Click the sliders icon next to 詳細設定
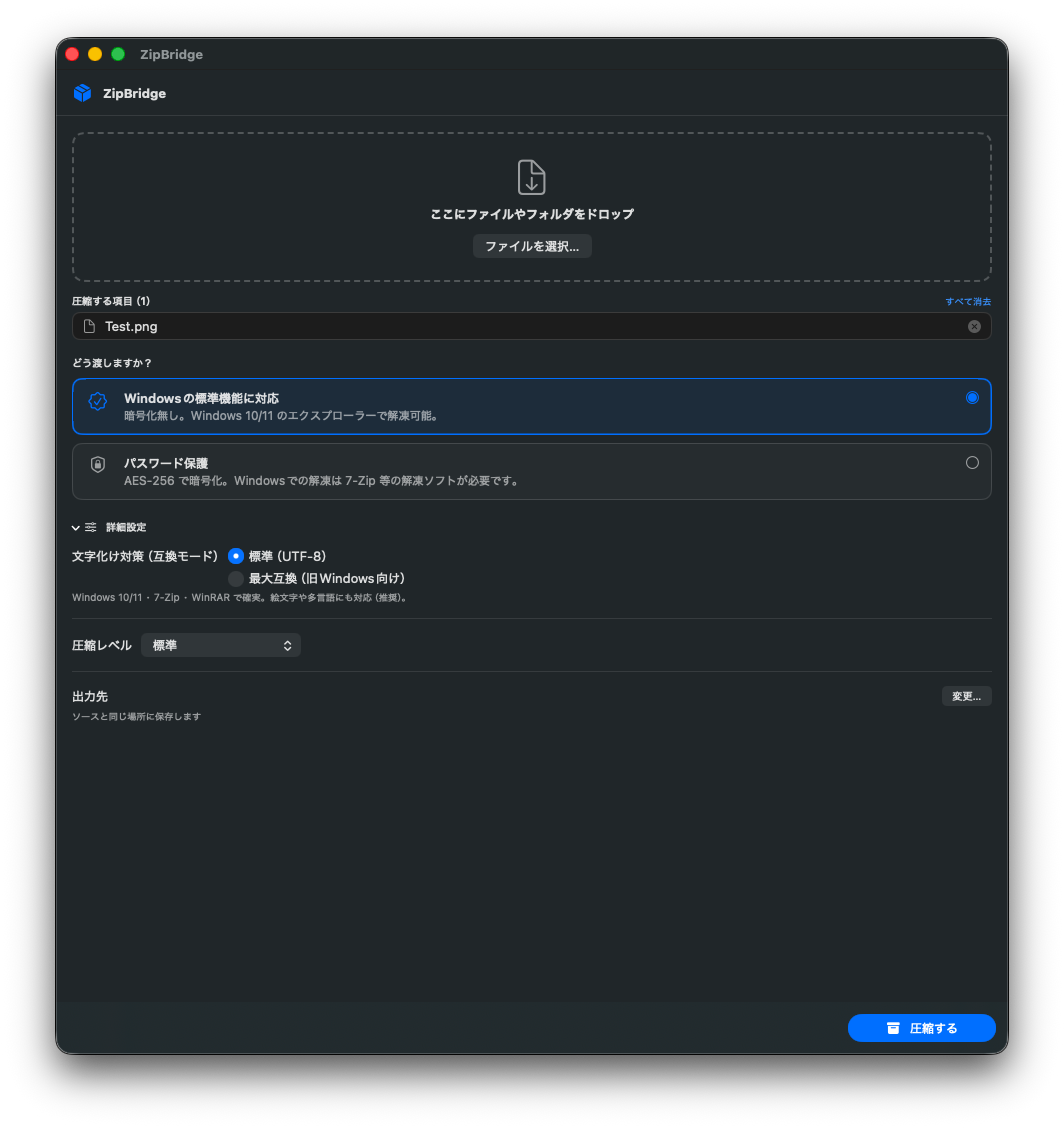 [91, 527]
